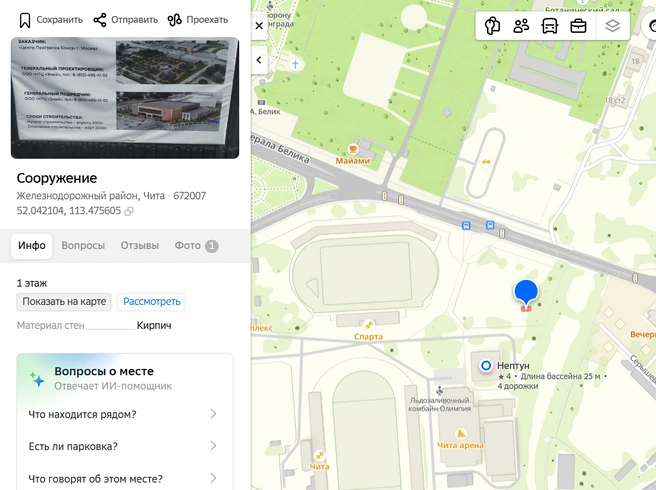Click the Спарта sports icon on map

pyautogui.click(x=369, y=324)
